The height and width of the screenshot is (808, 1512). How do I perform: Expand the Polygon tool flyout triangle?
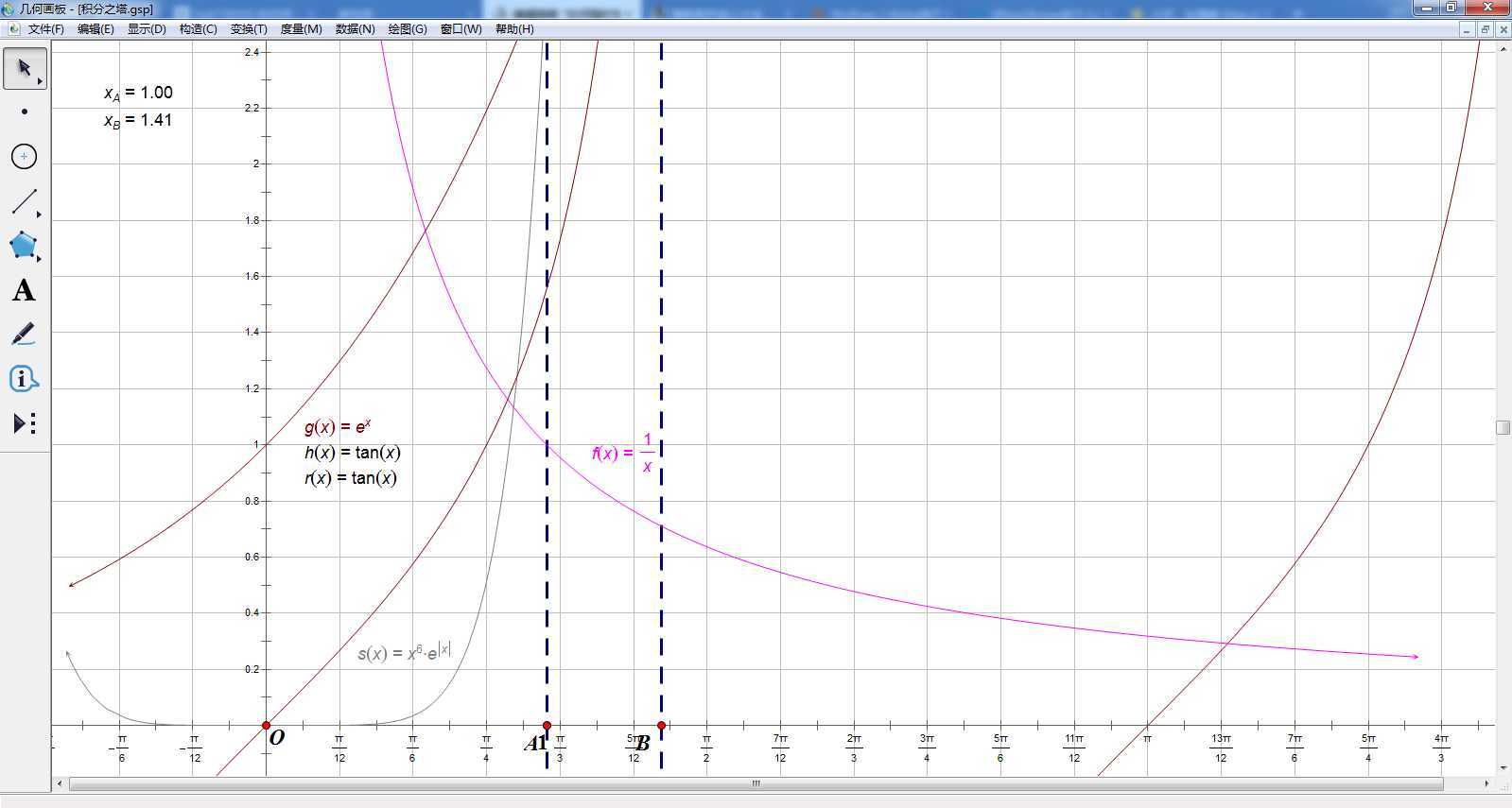coord(40,258)
